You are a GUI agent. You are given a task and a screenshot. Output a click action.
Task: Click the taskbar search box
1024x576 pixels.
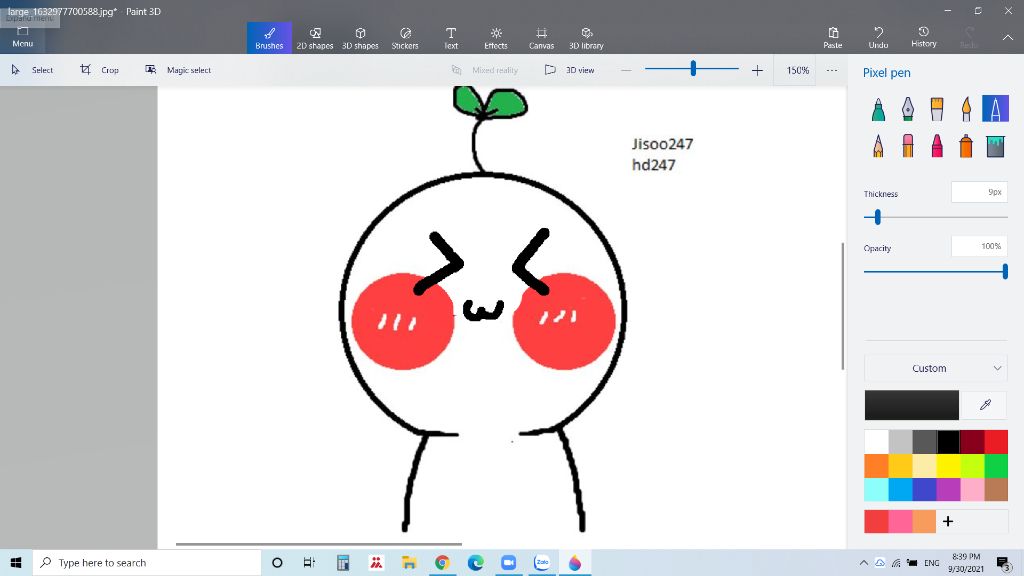point(147,562)
